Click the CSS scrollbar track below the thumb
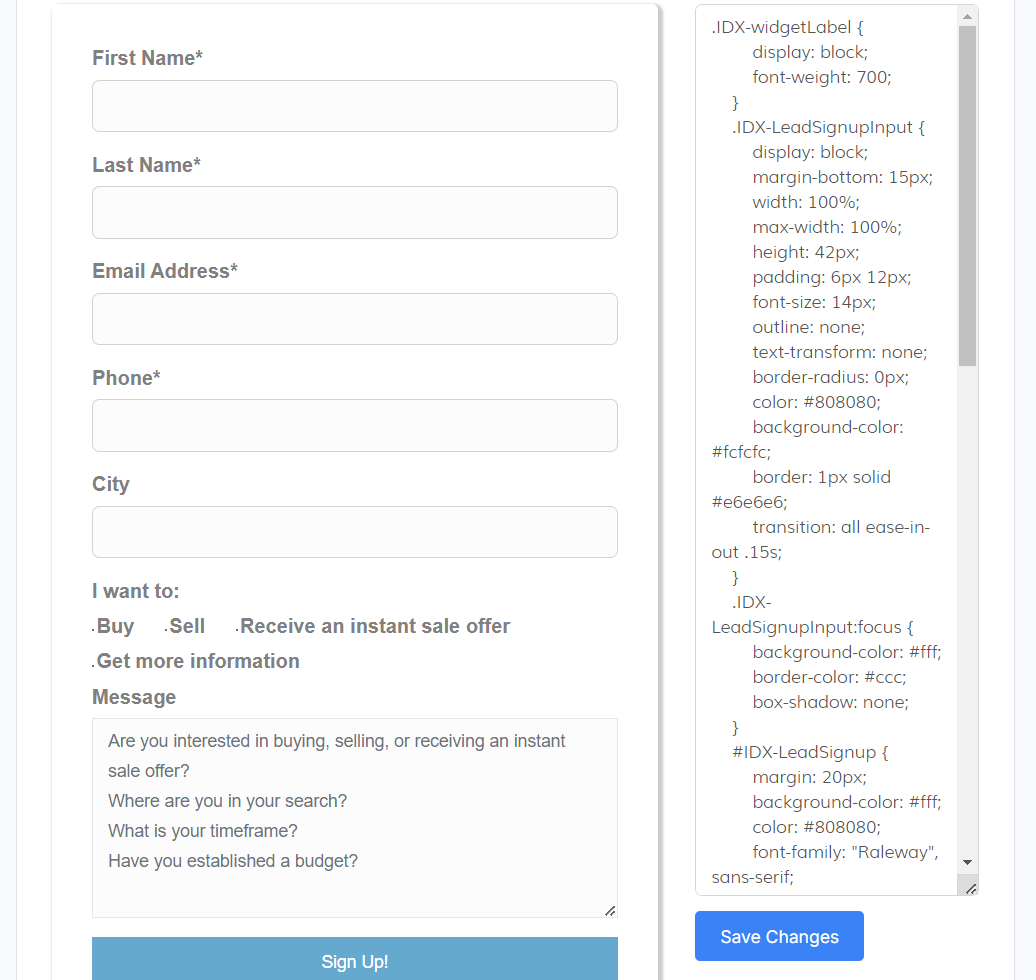 pos(967,600)
